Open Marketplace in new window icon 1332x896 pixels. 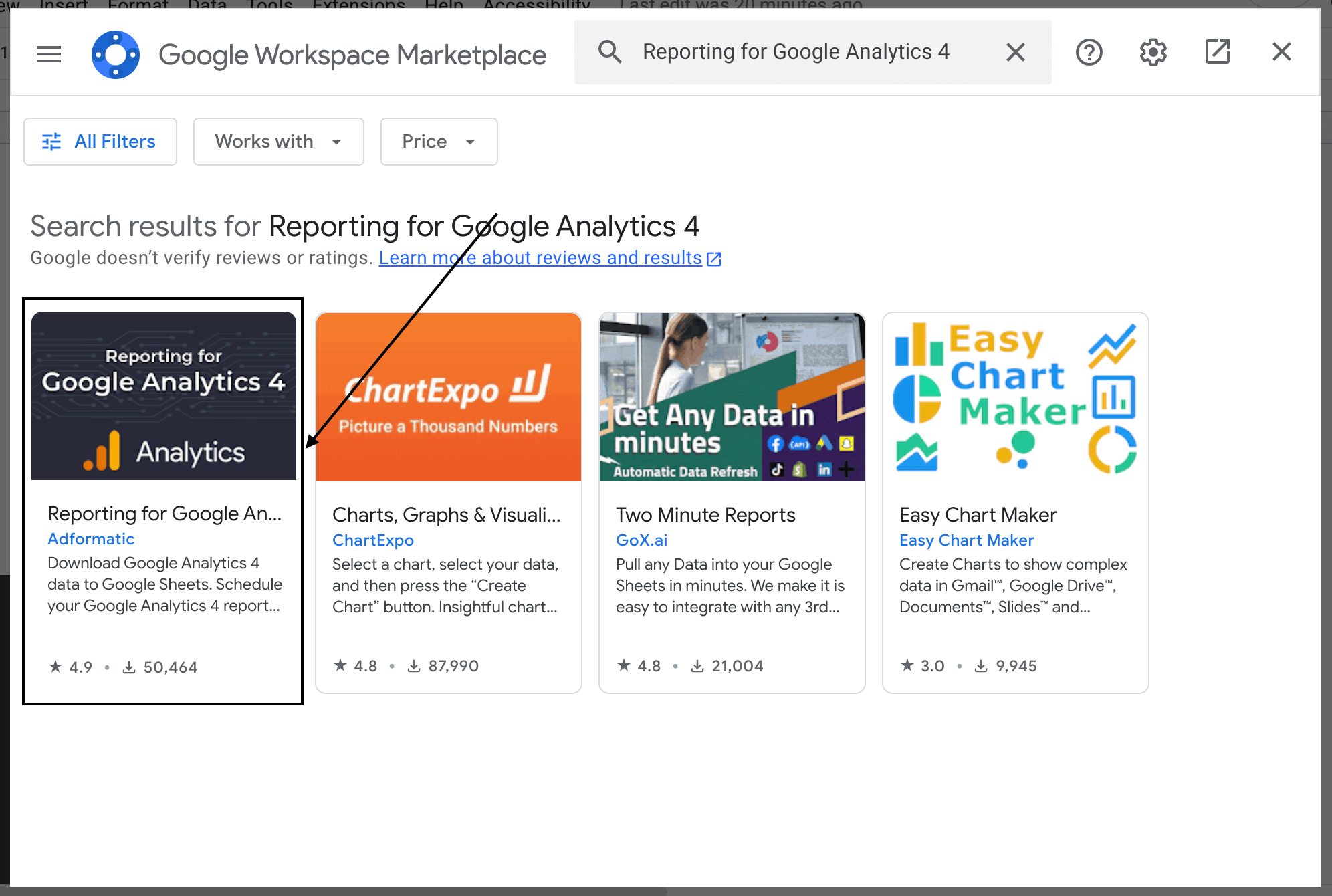click(x=1218, y=52)
